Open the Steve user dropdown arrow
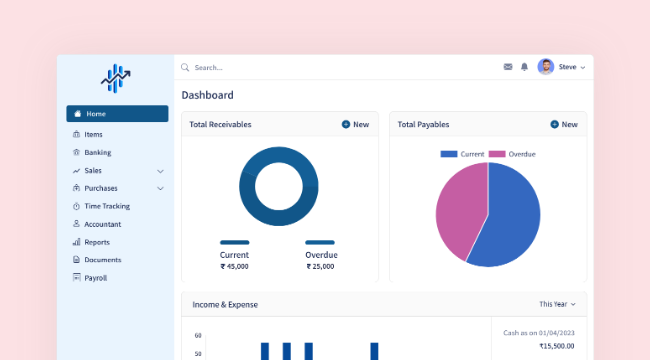The height and width of the screenshot is (360, 650). (x=583, y=67)
